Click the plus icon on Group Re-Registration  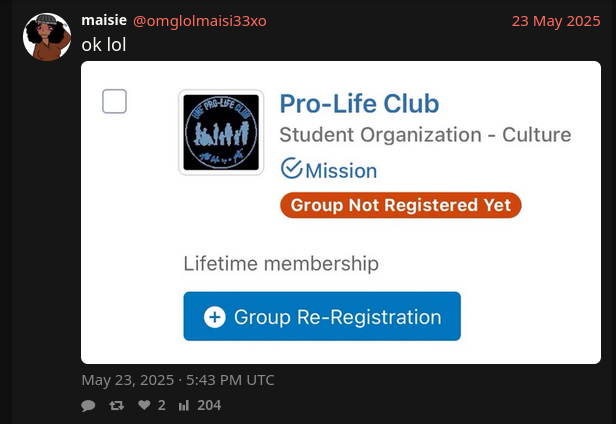[x=214, y=317]
